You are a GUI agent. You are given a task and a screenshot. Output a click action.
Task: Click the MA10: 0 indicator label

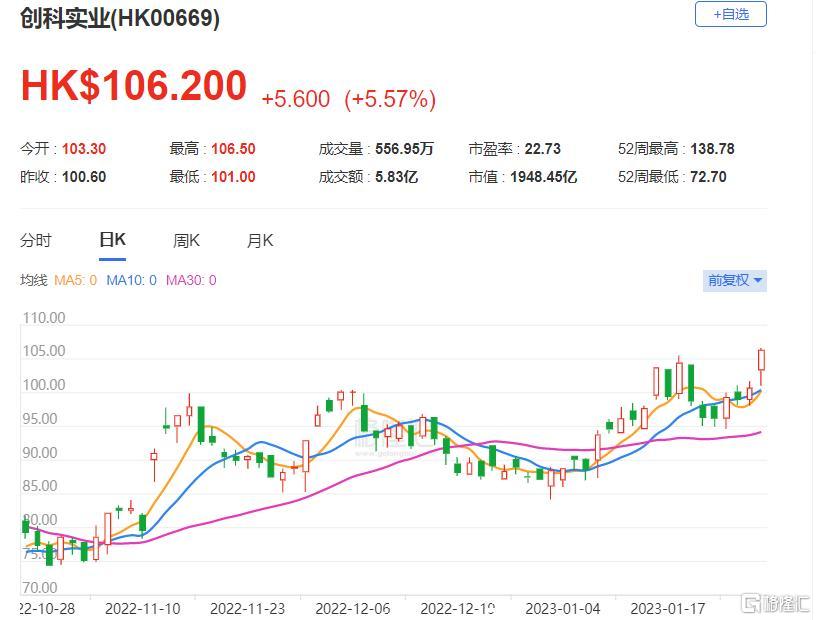point(131,281)
